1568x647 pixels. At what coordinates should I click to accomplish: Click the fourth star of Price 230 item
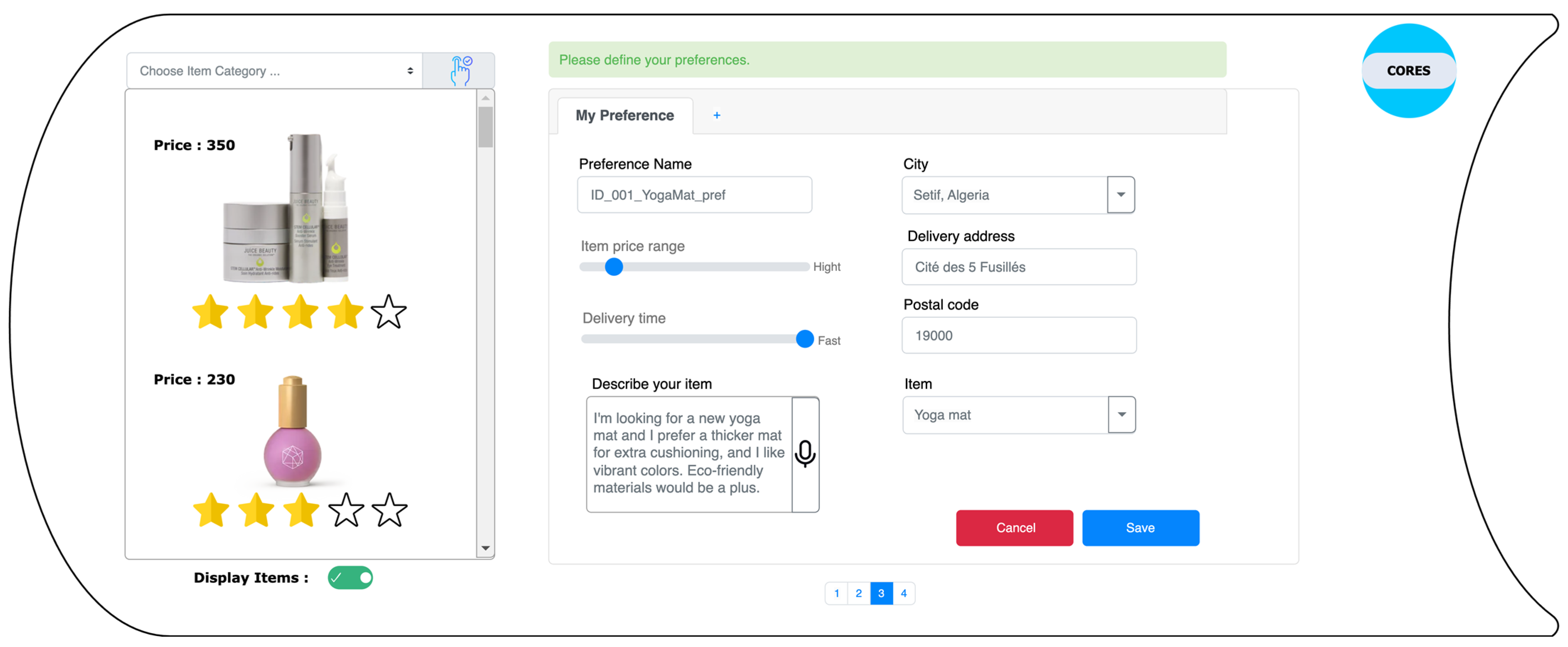coord(346,510)
